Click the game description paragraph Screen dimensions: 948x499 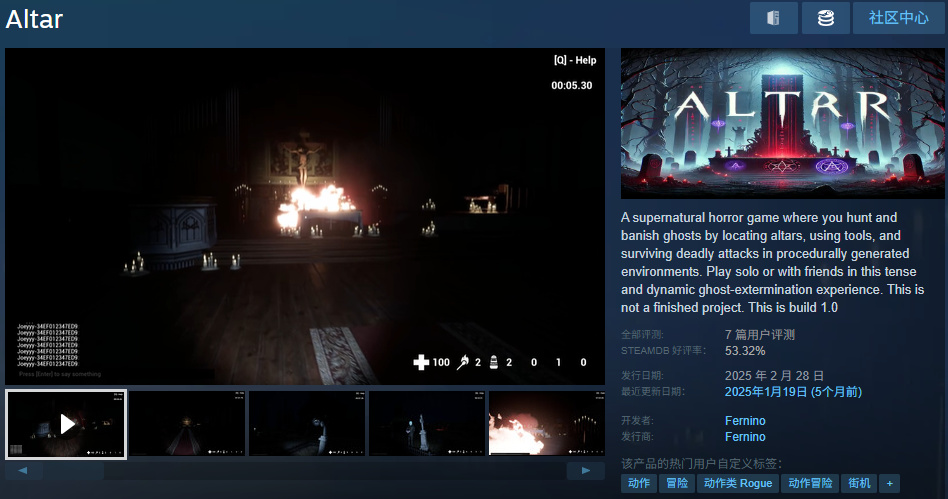(x=773, y=263)
